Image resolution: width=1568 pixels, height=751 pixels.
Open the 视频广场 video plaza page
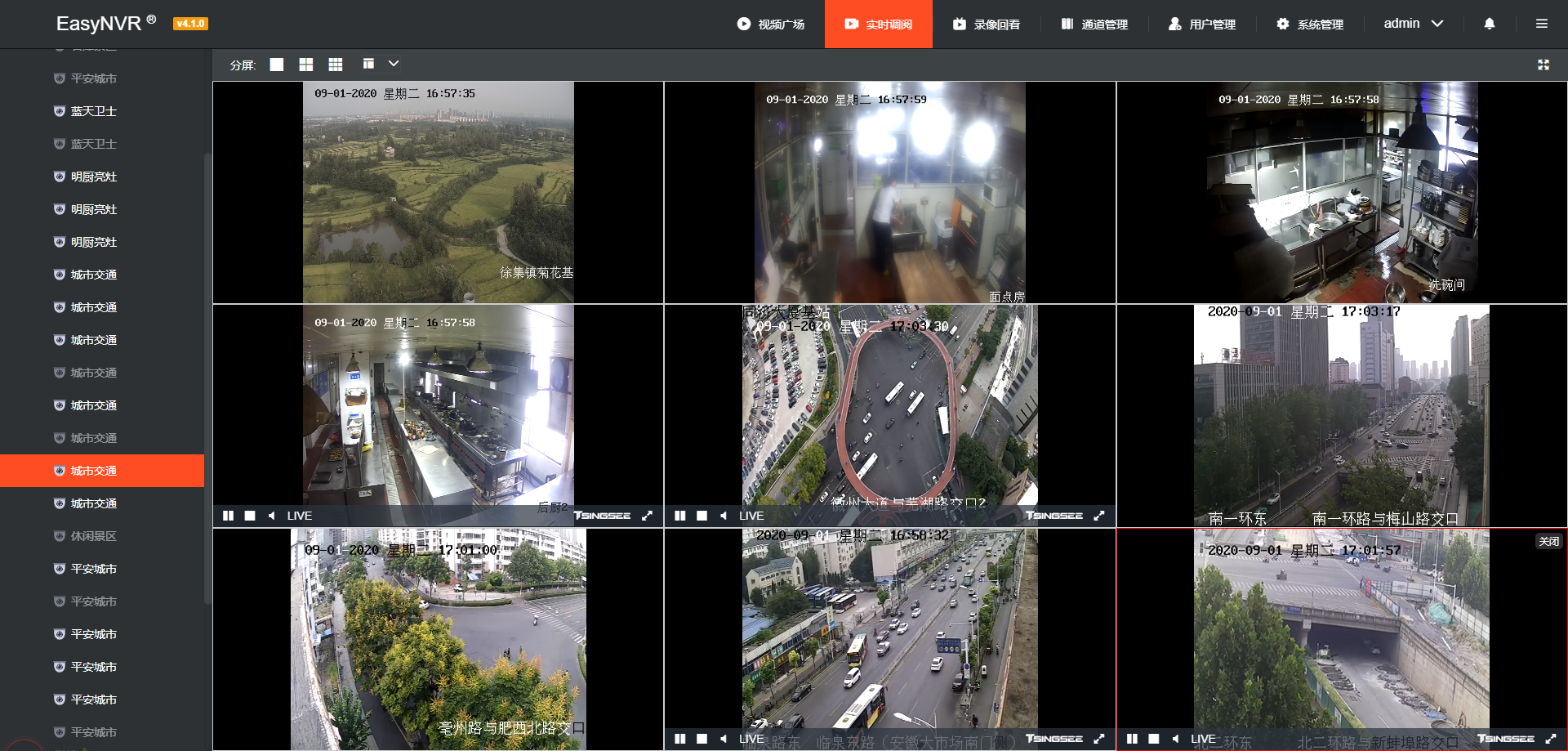pos(771,25)
